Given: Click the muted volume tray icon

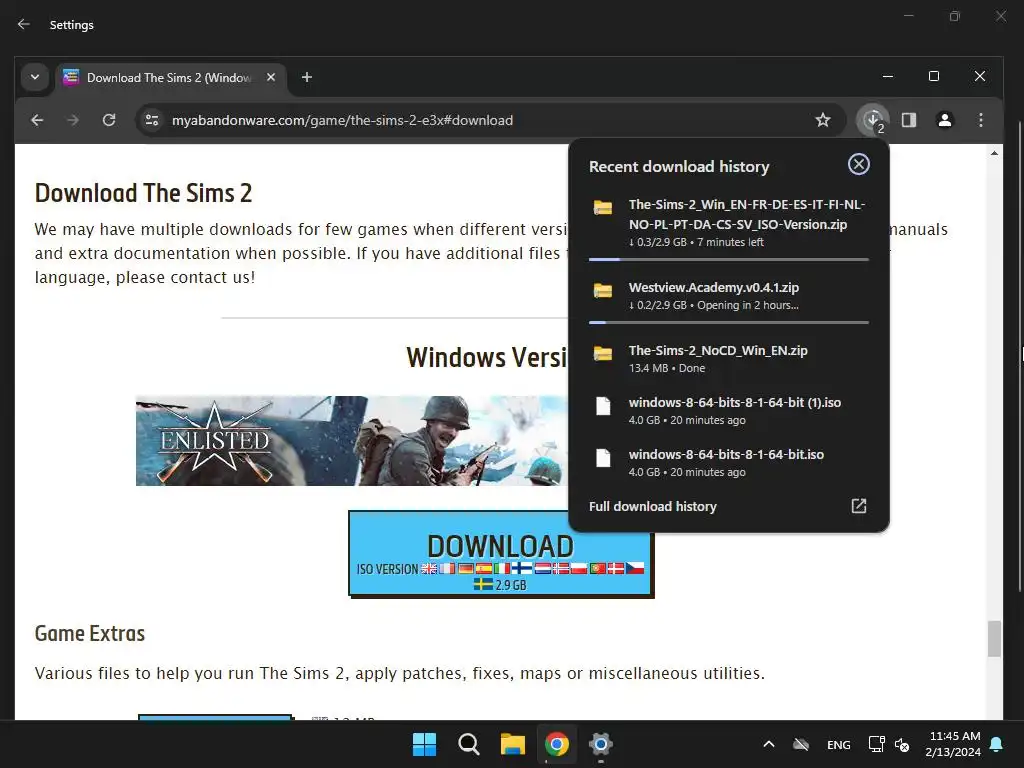Looking at the screenshot, I should point(902,744).
